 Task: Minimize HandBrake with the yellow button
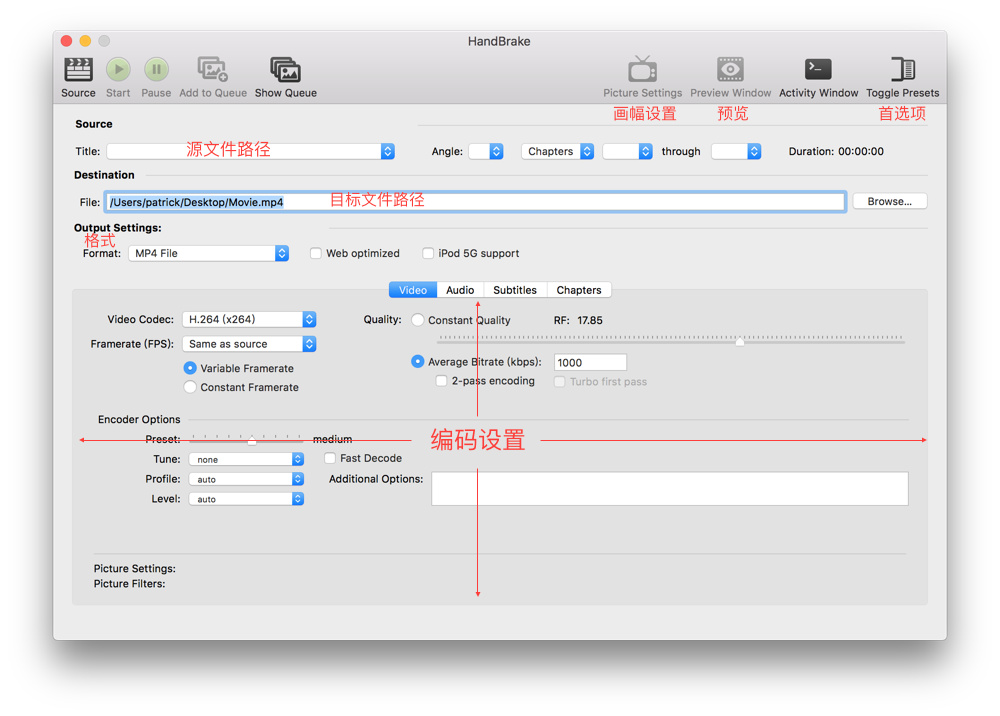coord(85,41)
